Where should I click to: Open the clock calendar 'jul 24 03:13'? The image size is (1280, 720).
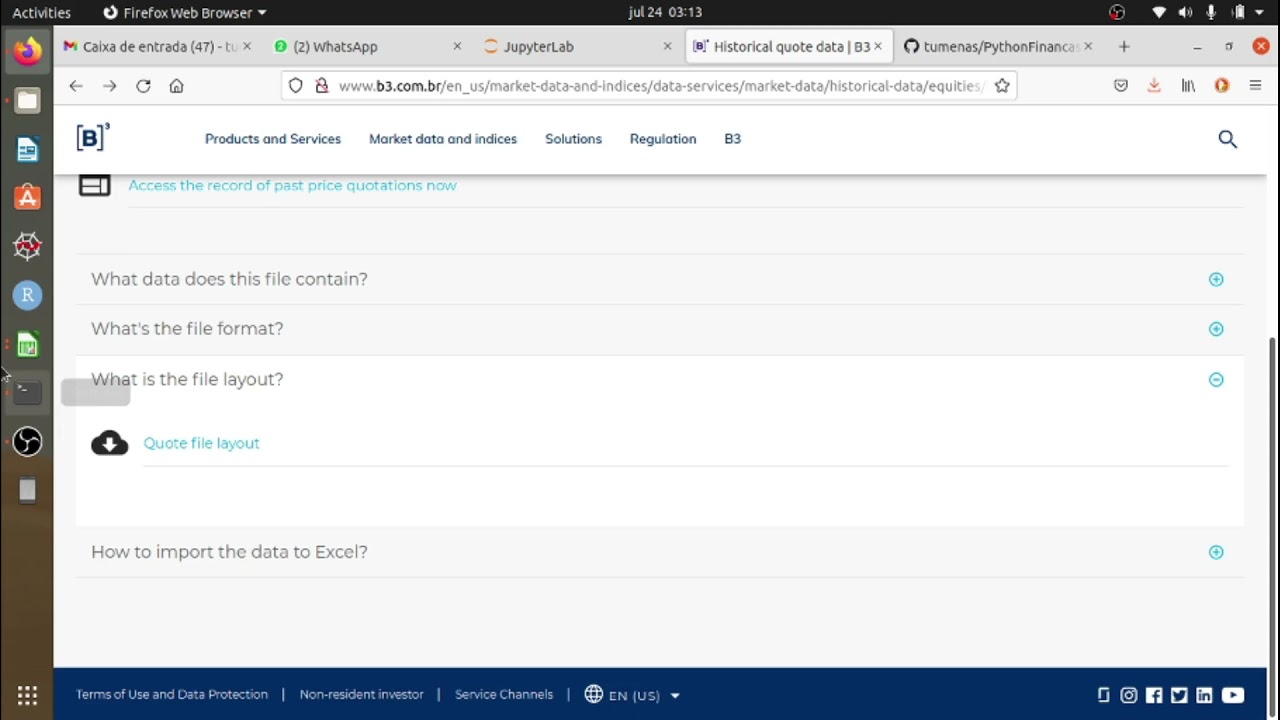tap(665, 12)
